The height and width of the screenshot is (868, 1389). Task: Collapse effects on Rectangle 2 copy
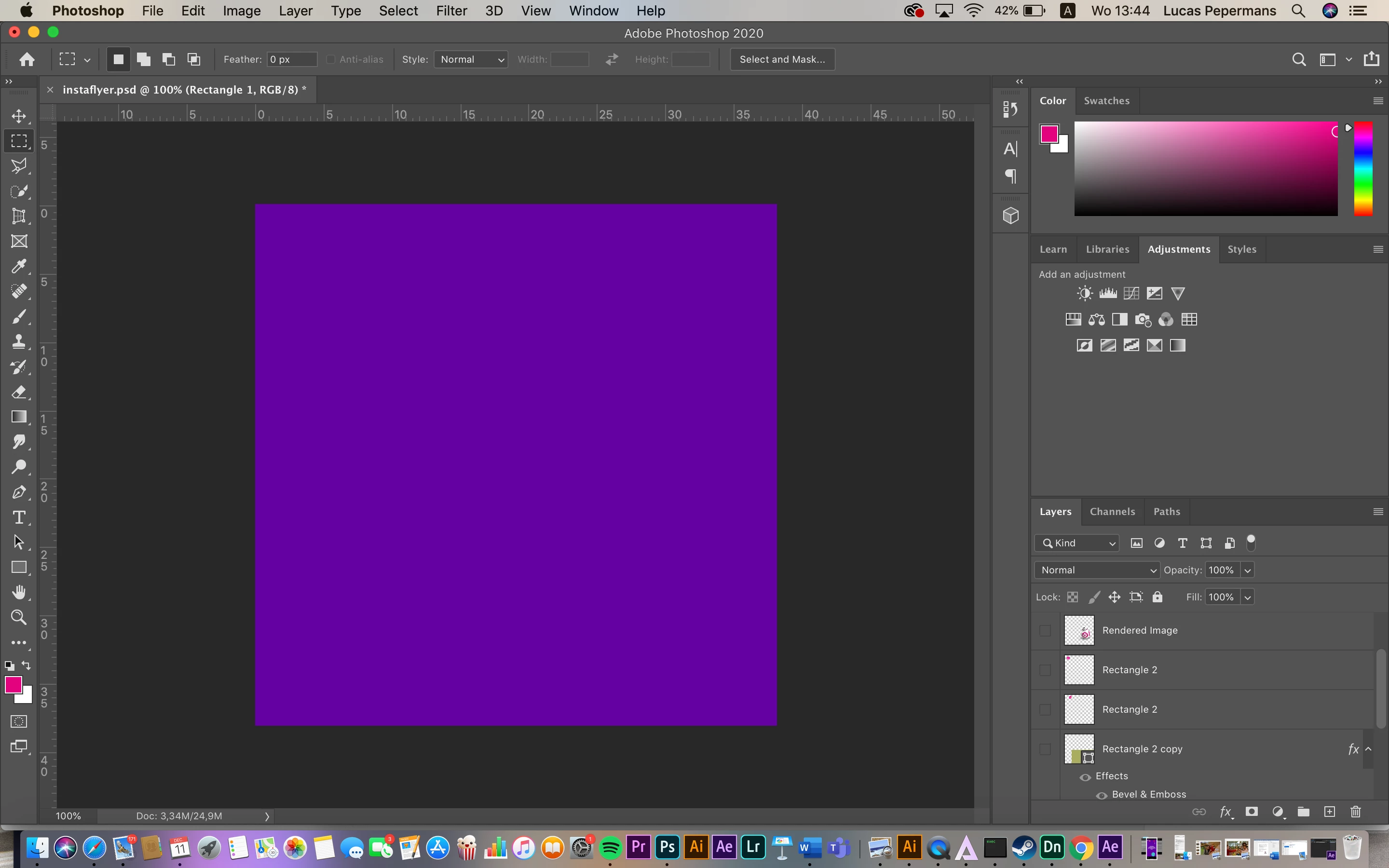pyautogui.click(x=1368, y=749)
